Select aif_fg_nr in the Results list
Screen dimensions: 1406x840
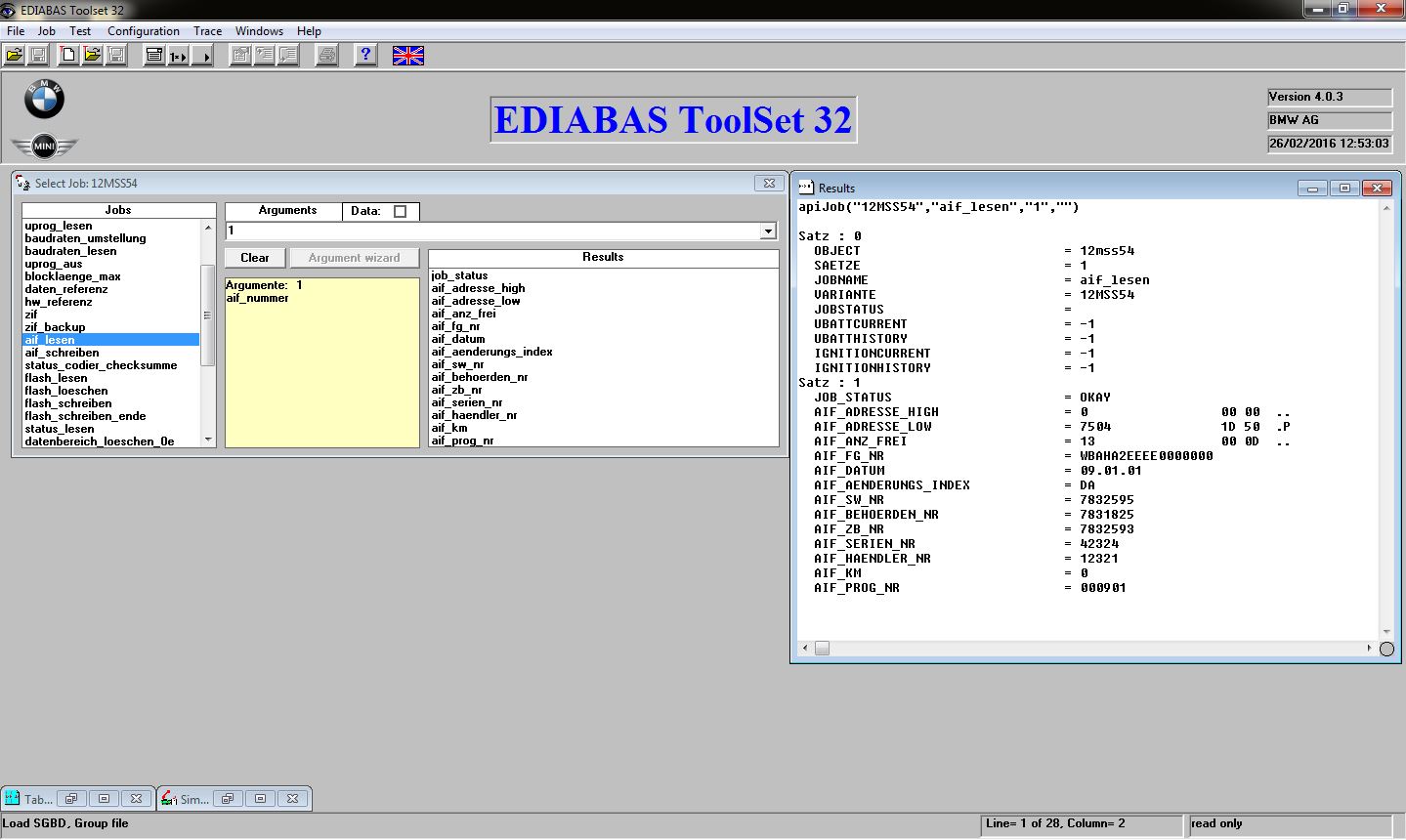(x=455, y=326)
